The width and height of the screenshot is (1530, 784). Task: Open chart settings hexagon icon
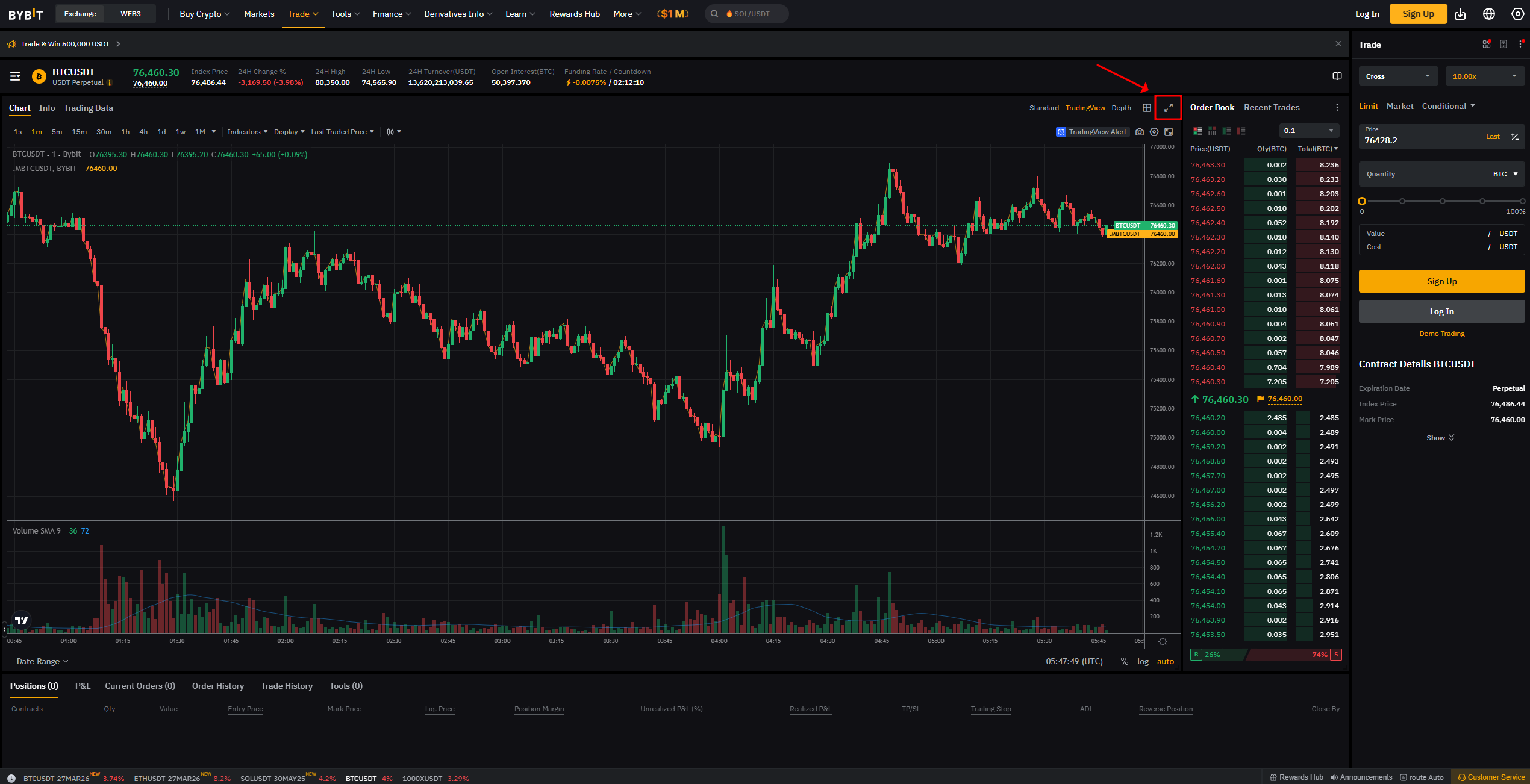tap(1154, 132)
